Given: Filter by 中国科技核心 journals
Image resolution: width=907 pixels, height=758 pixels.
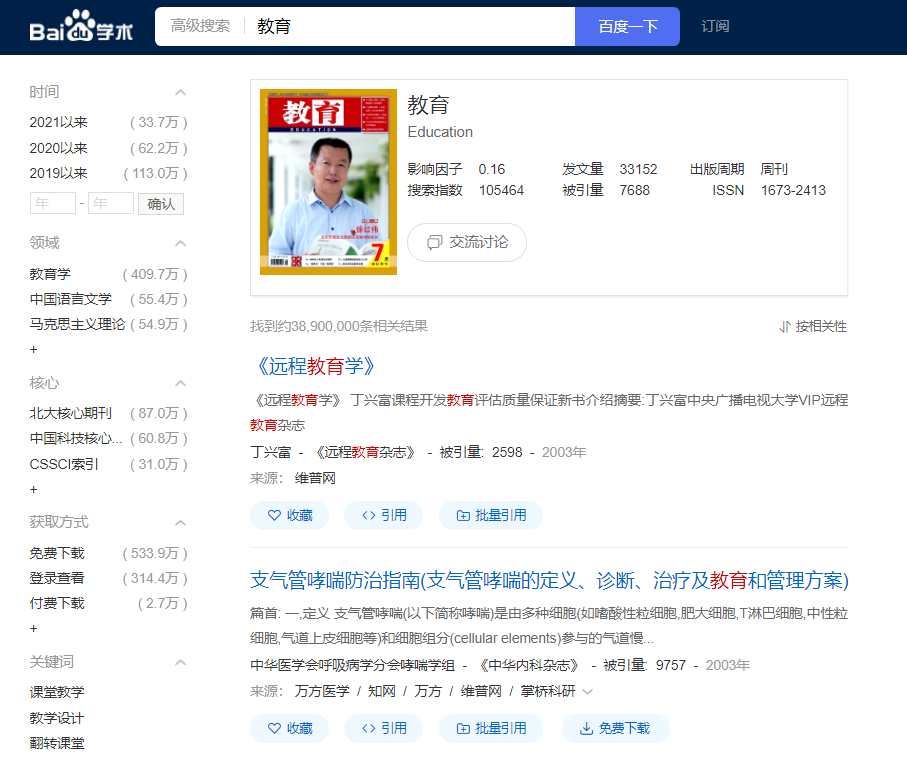Looking at the screenshot, I should click(76, 439).
